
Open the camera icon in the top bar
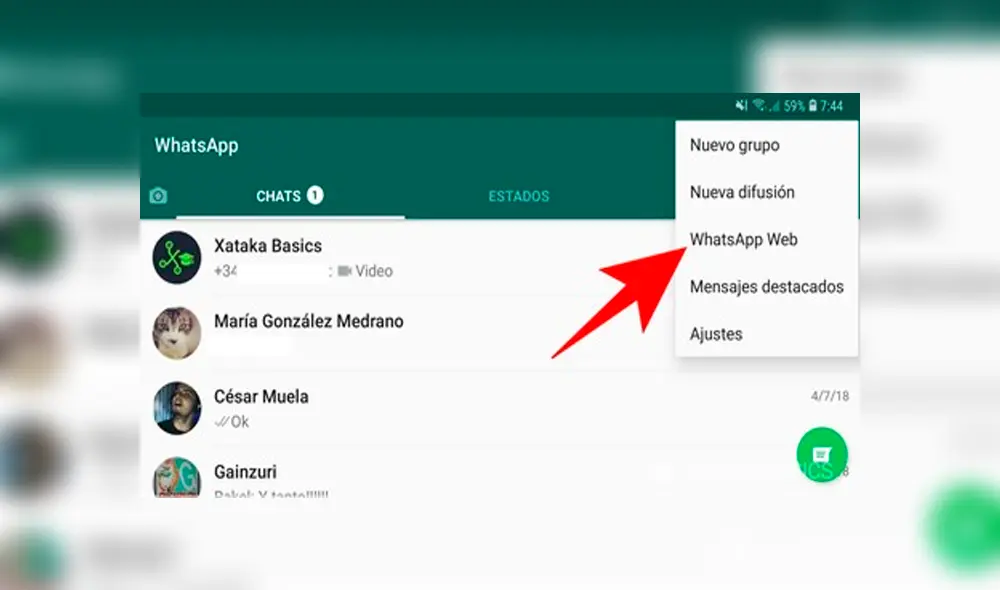157,195
